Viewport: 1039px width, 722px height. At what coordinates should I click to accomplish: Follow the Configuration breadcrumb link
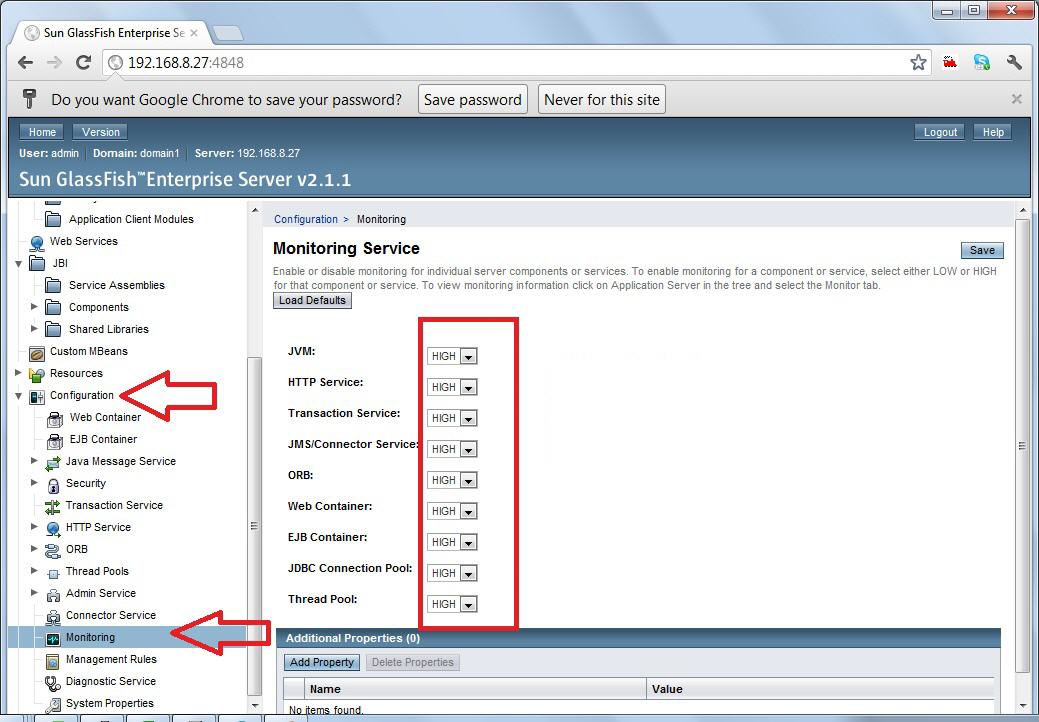[305, 219]
